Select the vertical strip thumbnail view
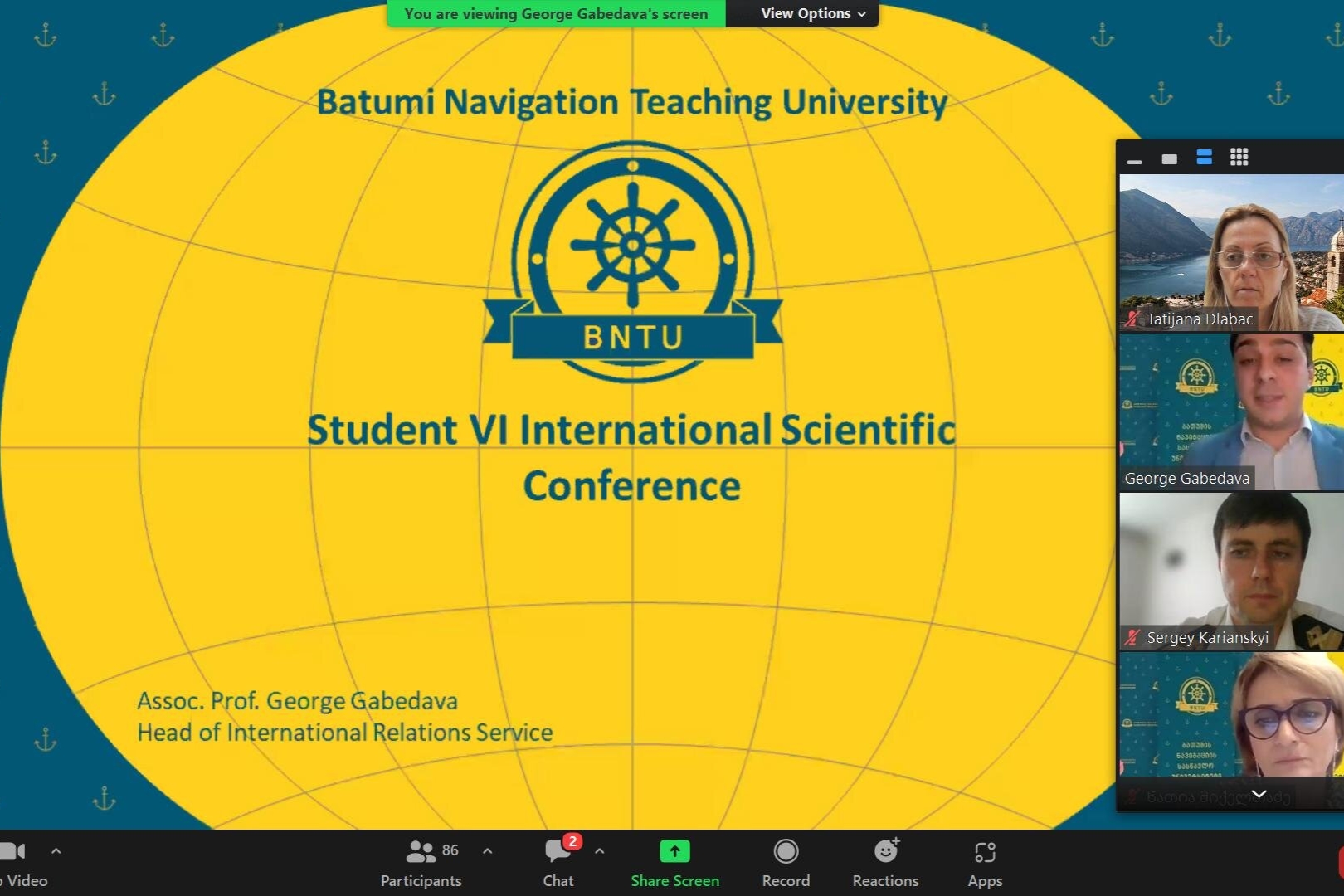The width and height of the screenshot is (1344, 896). click(x=1205, y=158)
